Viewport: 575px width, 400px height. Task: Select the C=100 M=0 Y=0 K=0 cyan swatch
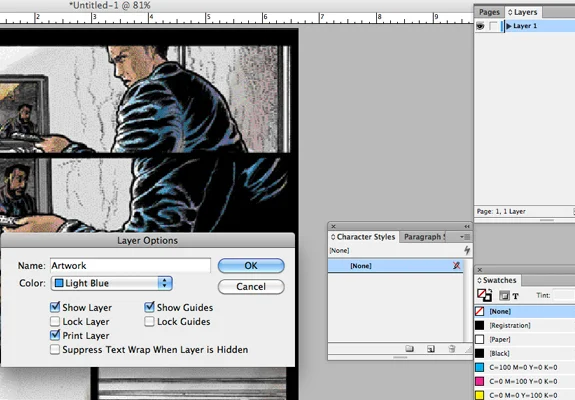point(524,367)
